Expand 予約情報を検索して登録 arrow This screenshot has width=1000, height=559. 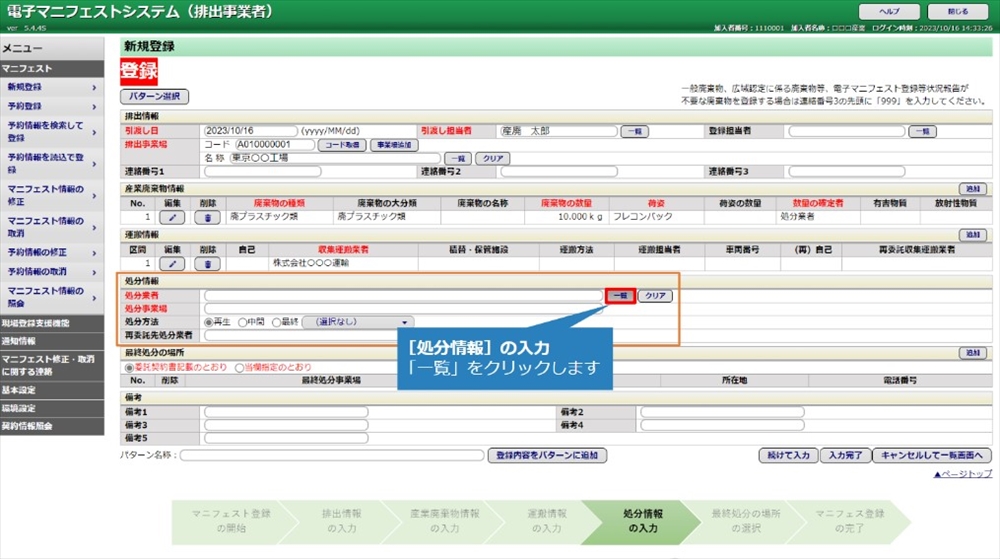pyautogui.click(x=94, y=132)
